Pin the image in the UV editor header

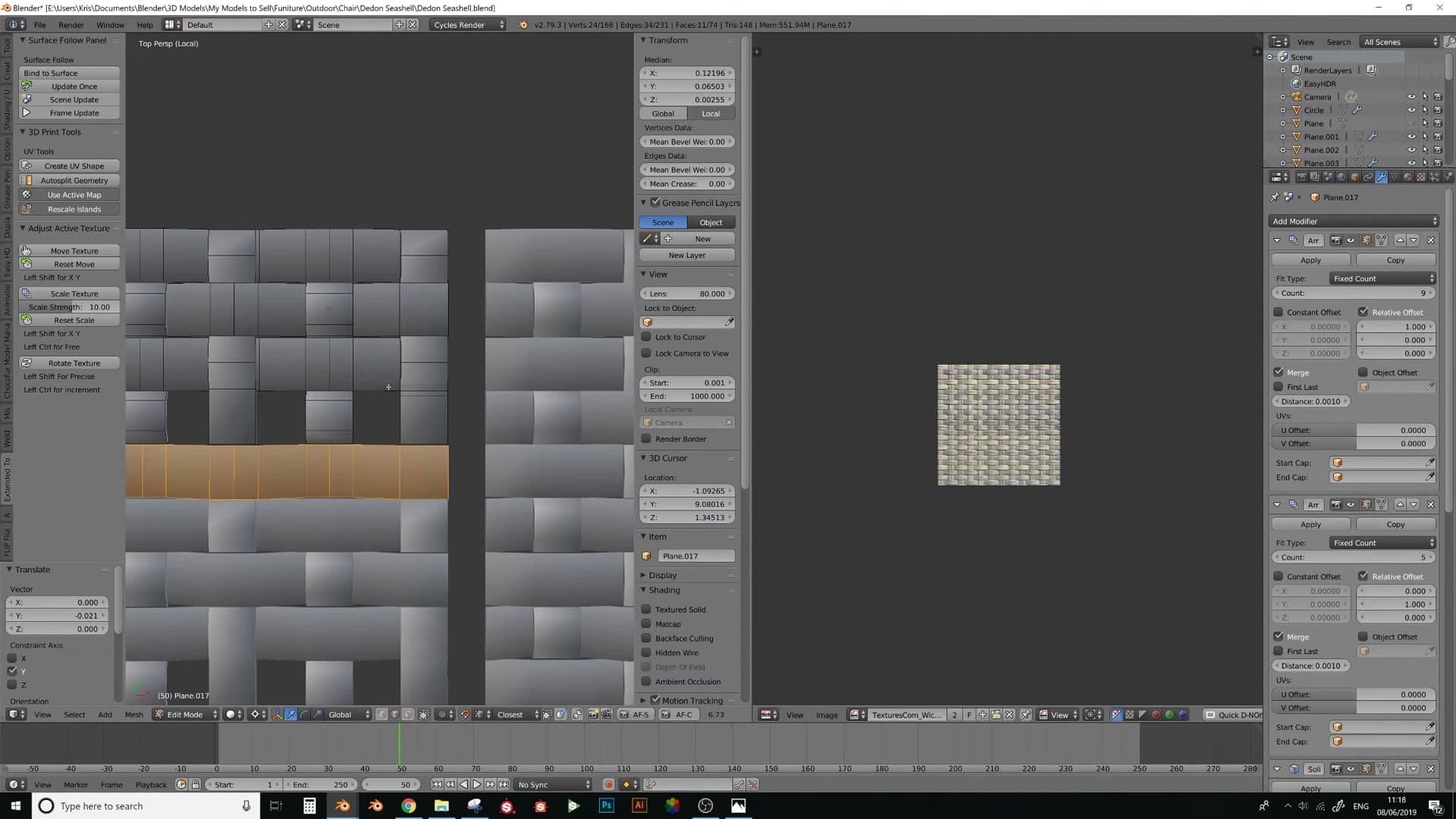(x=1025, y=714)
